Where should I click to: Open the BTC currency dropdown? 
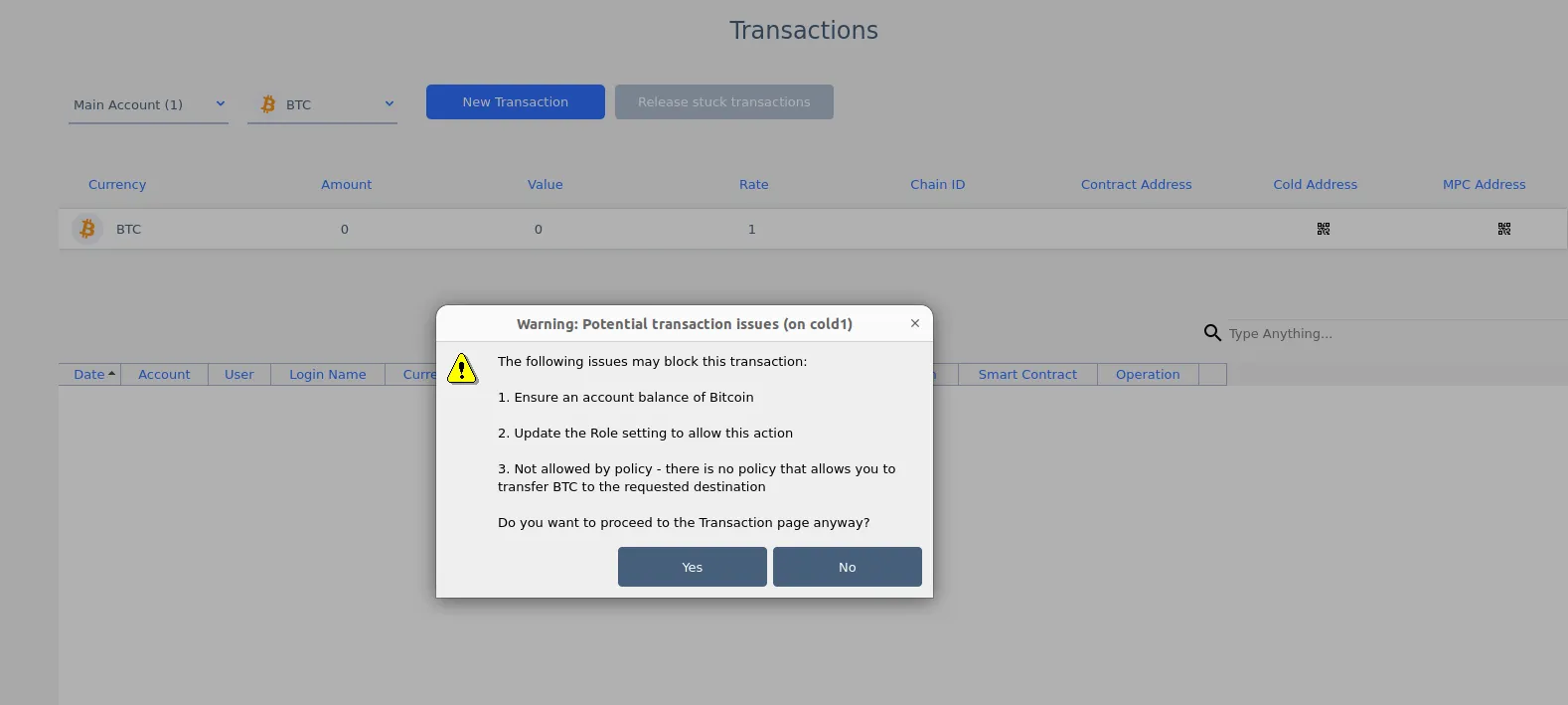[x=322, y=104]
